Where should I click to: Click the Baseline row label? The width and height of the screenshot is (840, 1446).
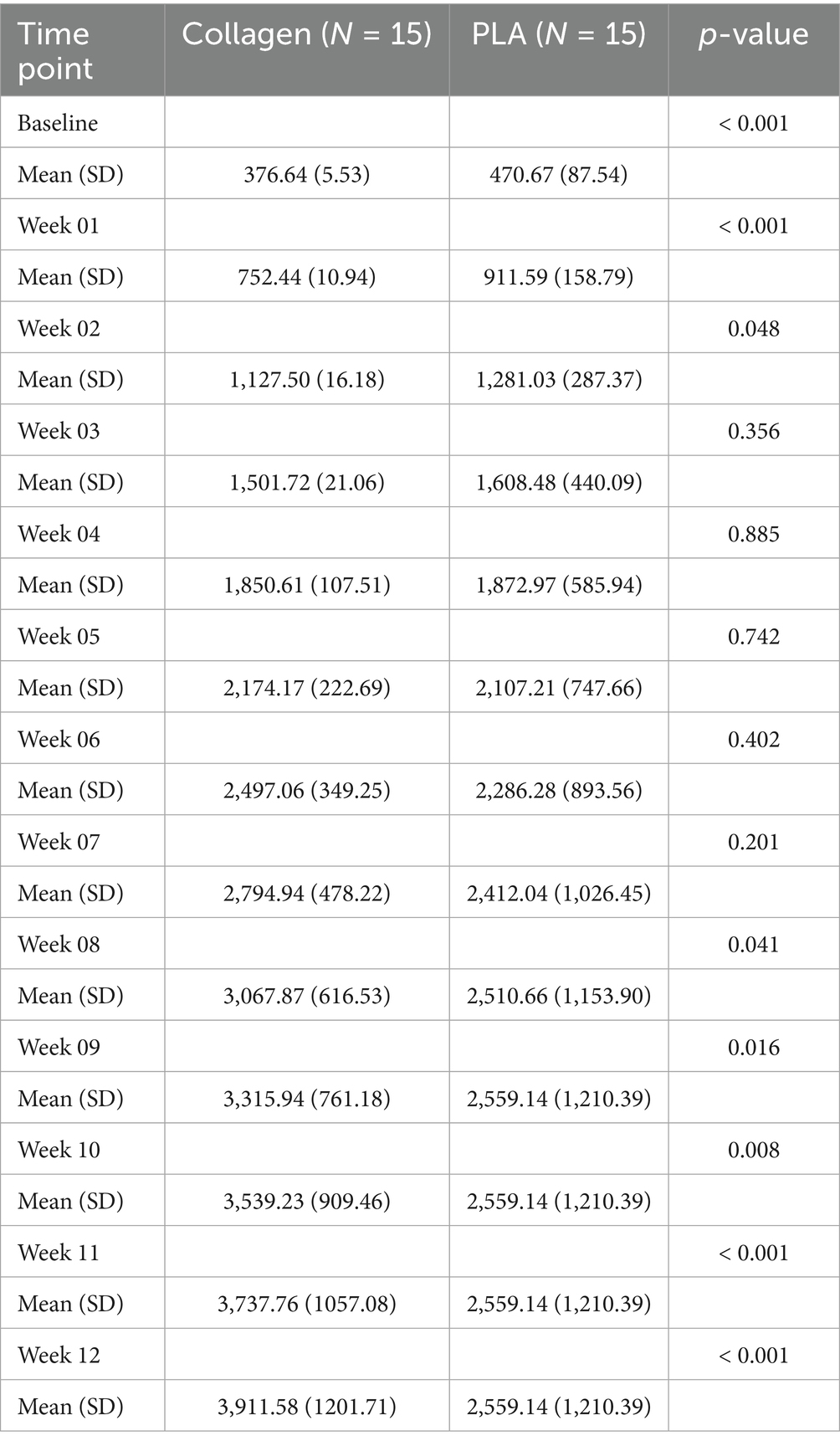click(x=58, y=123)
